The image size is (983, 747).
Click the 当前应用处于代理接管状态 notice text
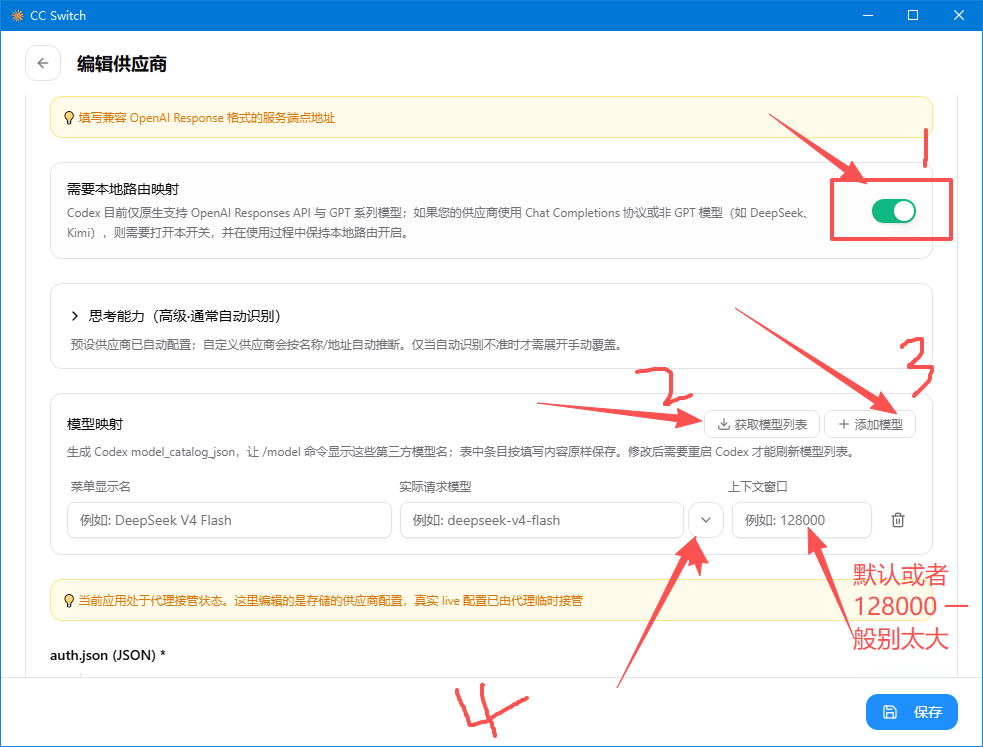330,601
